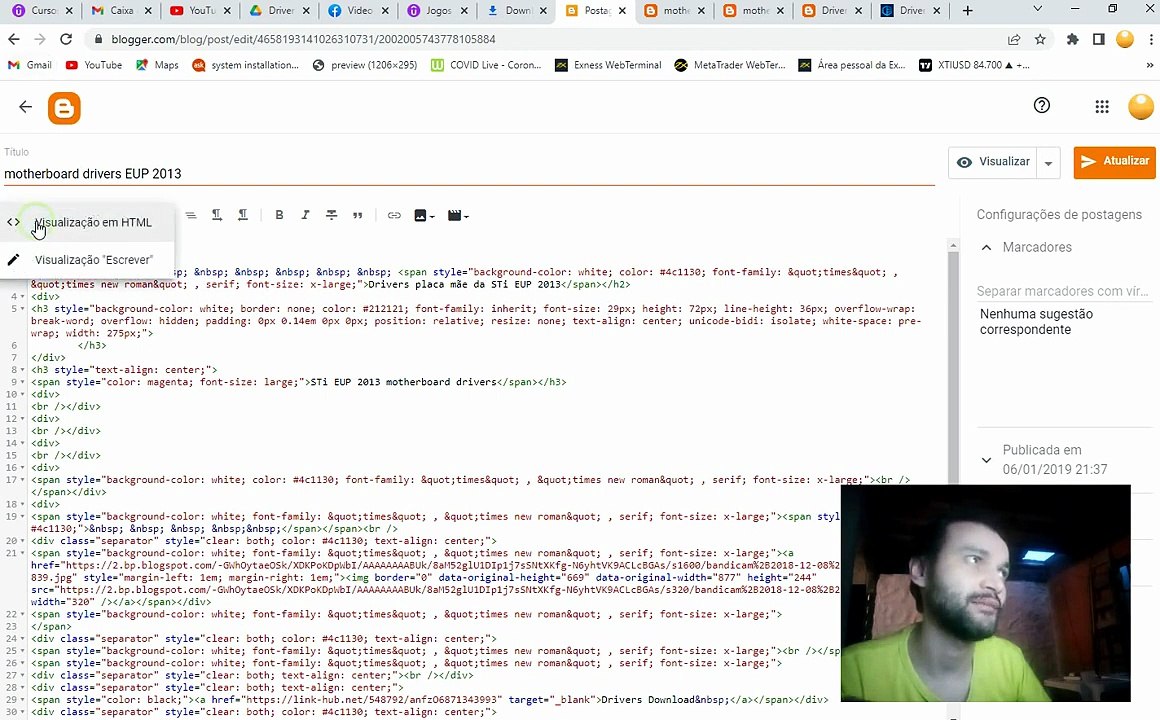
Task: Set right-to-left text direction
Action: (x=243, y=215)
